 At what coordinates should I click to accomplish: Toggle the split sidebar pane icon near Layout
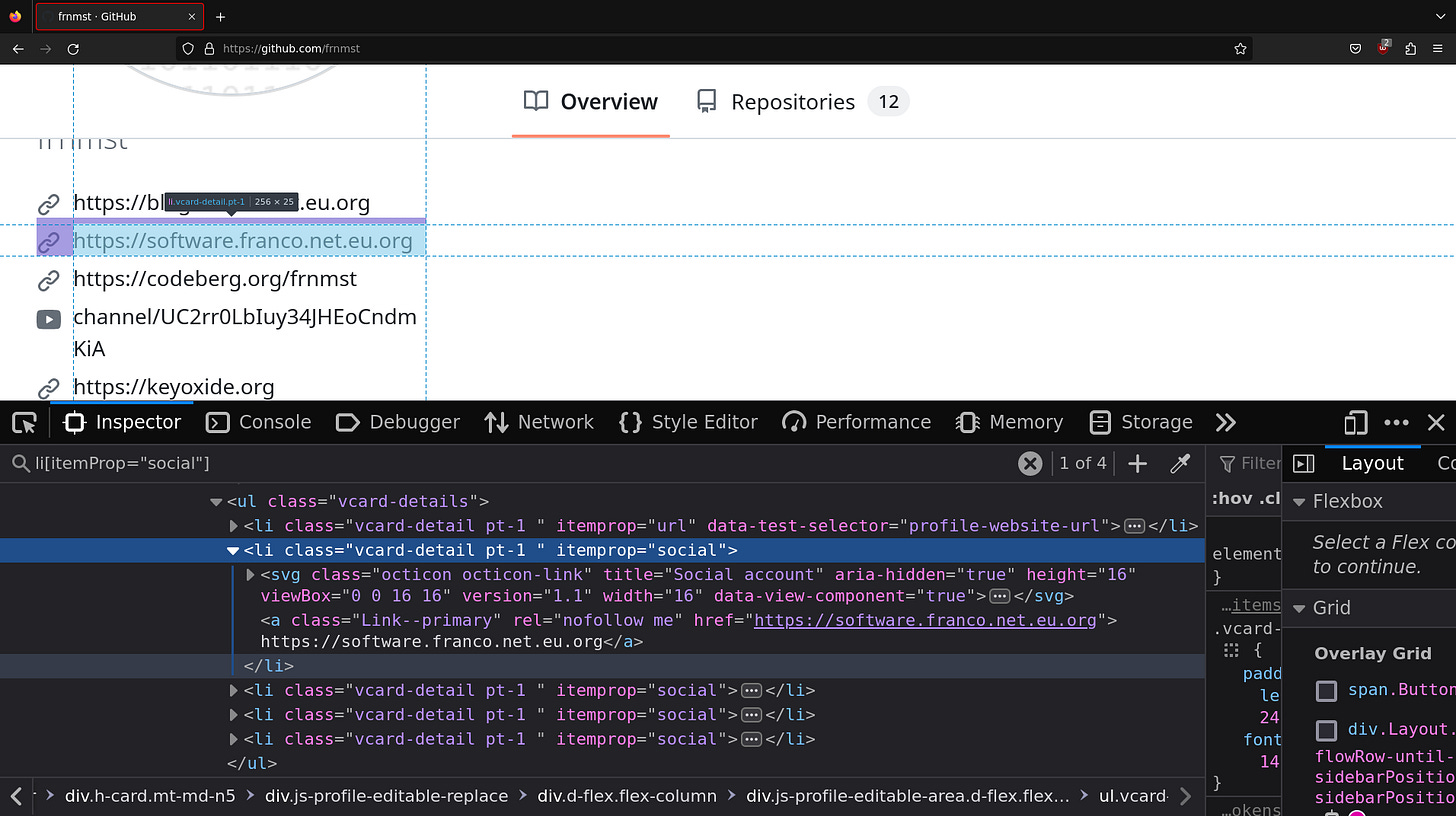coord(1303,462)
